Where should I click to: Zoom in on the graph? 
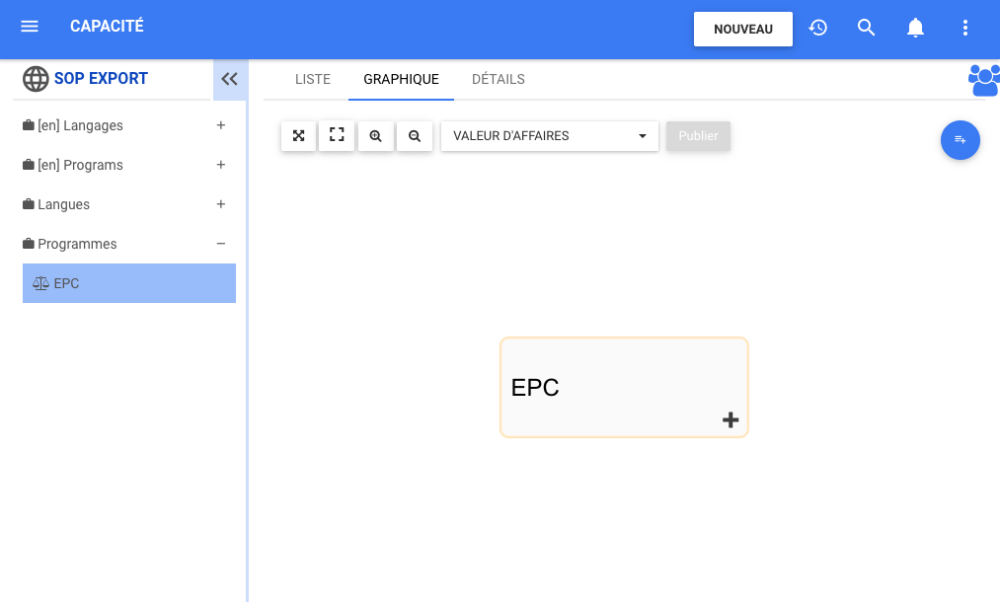(376, 136)
